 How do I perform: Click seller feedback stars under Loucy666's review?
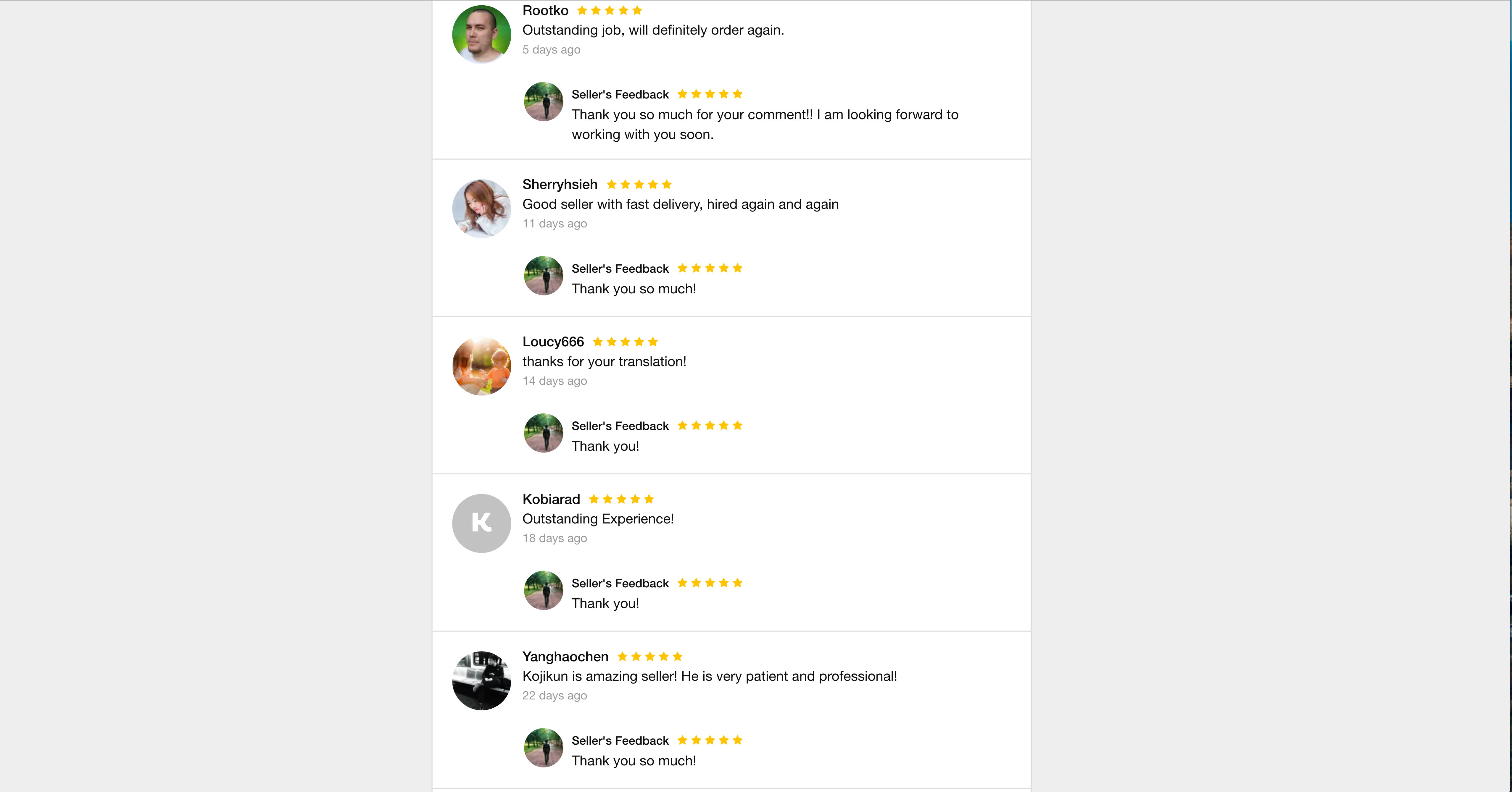(710, 425)
